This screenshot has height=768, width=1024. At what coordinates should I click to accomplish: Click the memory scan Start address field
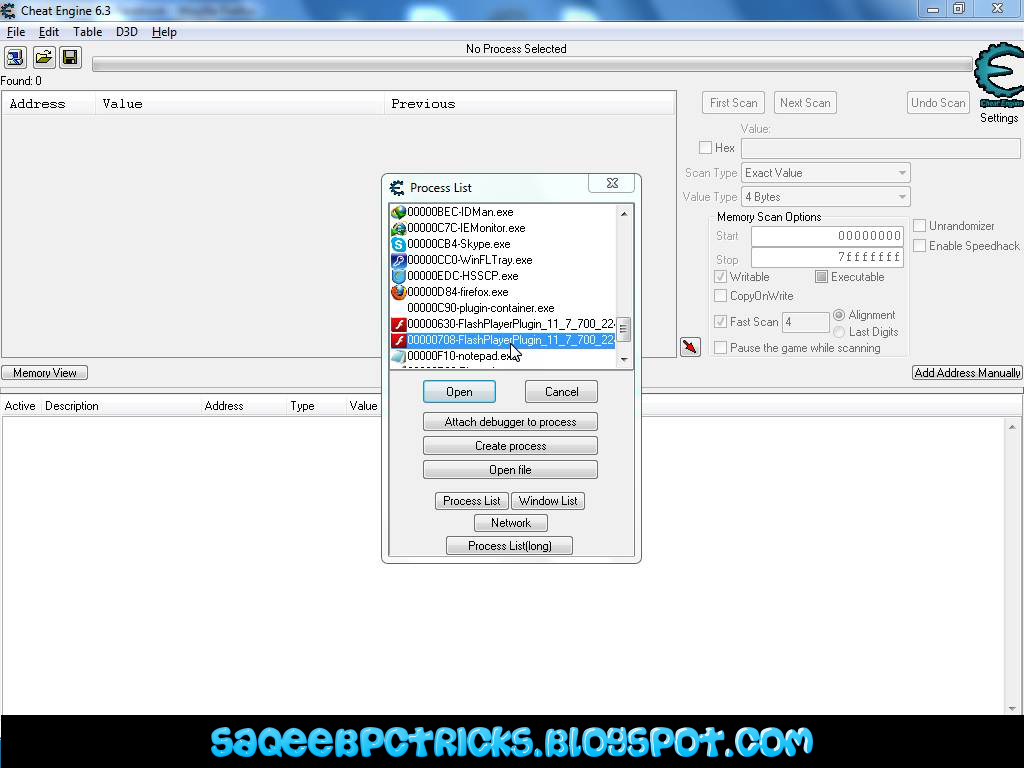pyautogui.click(x=827, y=236)
